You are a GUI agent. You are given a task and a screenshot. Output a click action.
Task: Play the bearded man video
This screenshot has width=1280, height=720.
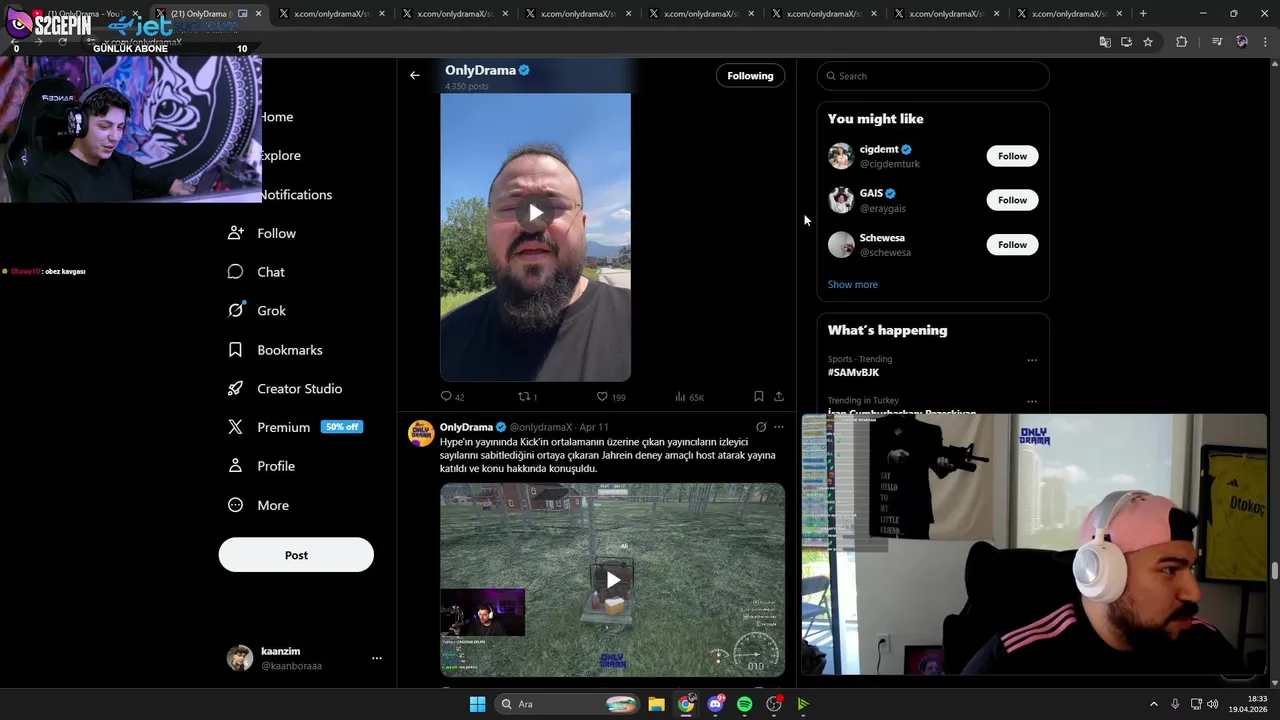point(536,213)
